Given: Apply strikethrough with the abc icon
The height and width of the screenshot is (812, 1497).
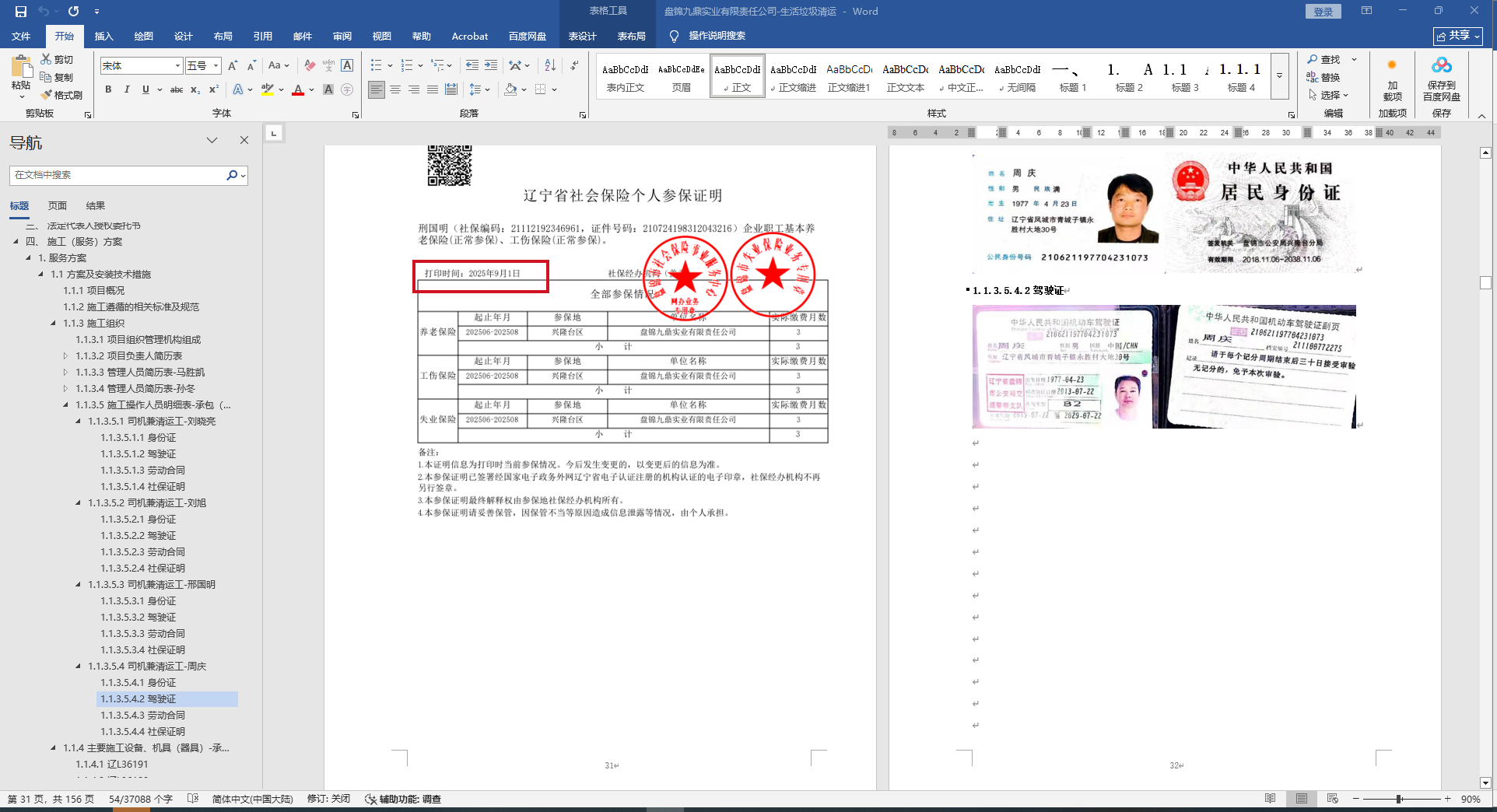Looking at the screenshot, I should (x=177, y=89).
